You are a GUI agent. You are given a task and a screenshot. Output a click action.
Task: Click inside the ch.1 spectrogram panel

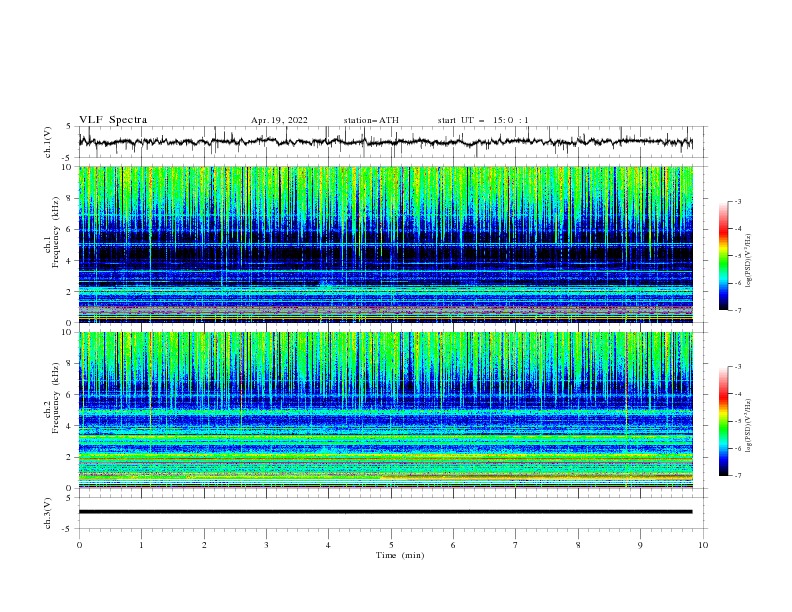click(x=385, y=244)
